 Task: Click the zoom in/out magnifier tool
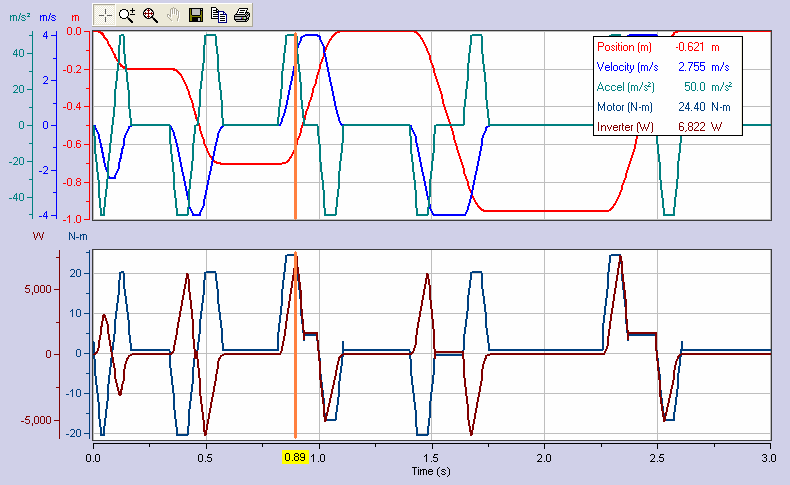click(127, 15)
